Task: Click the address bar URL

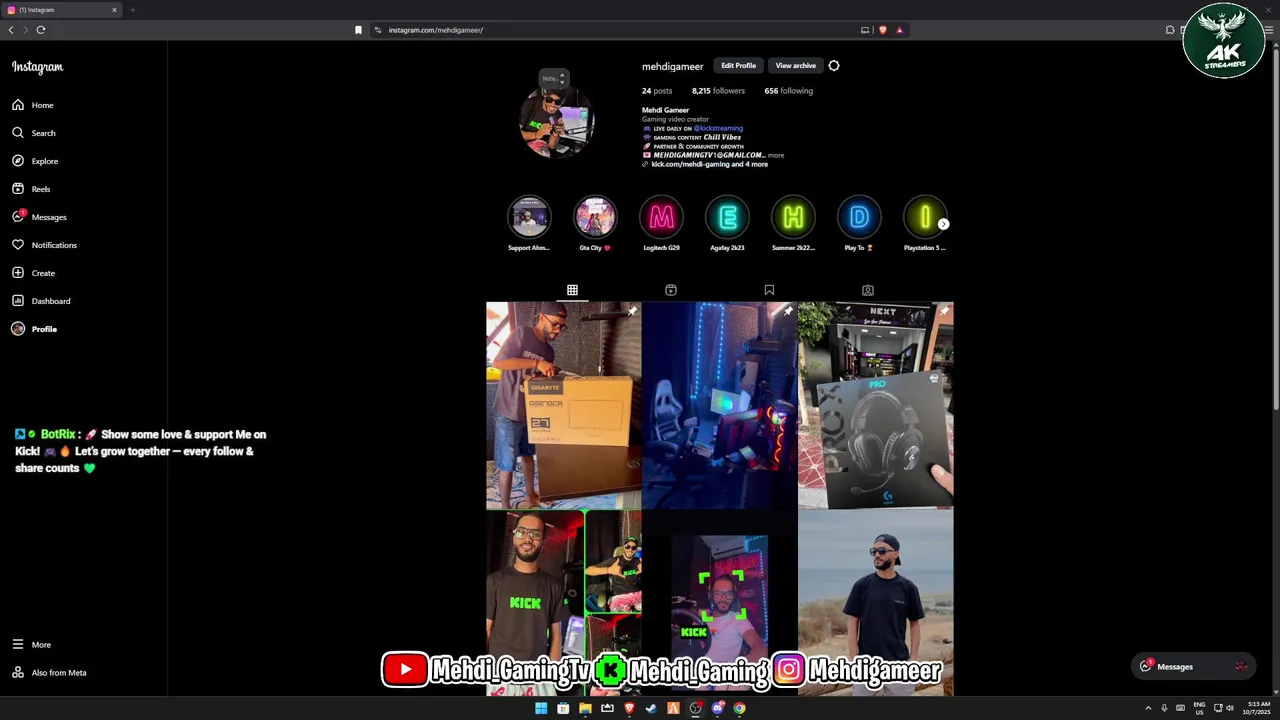Action: coord(436,30)
